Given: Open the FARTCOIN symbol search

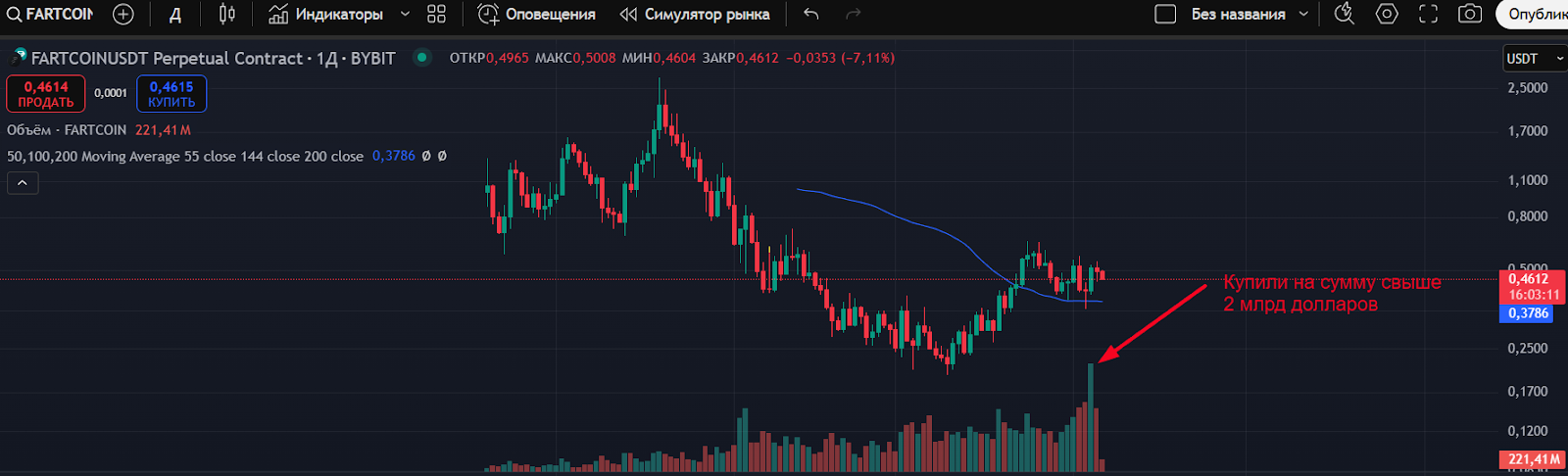Looking at the screenshot, I should [x=50, y=15].
